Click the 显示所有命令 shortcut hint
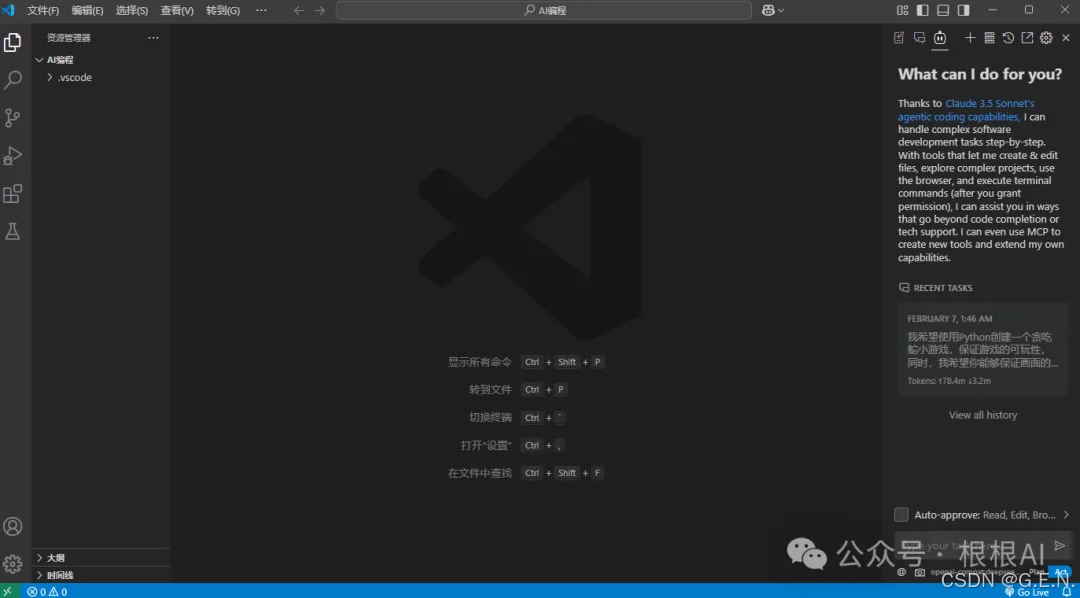 pos(480,362)
